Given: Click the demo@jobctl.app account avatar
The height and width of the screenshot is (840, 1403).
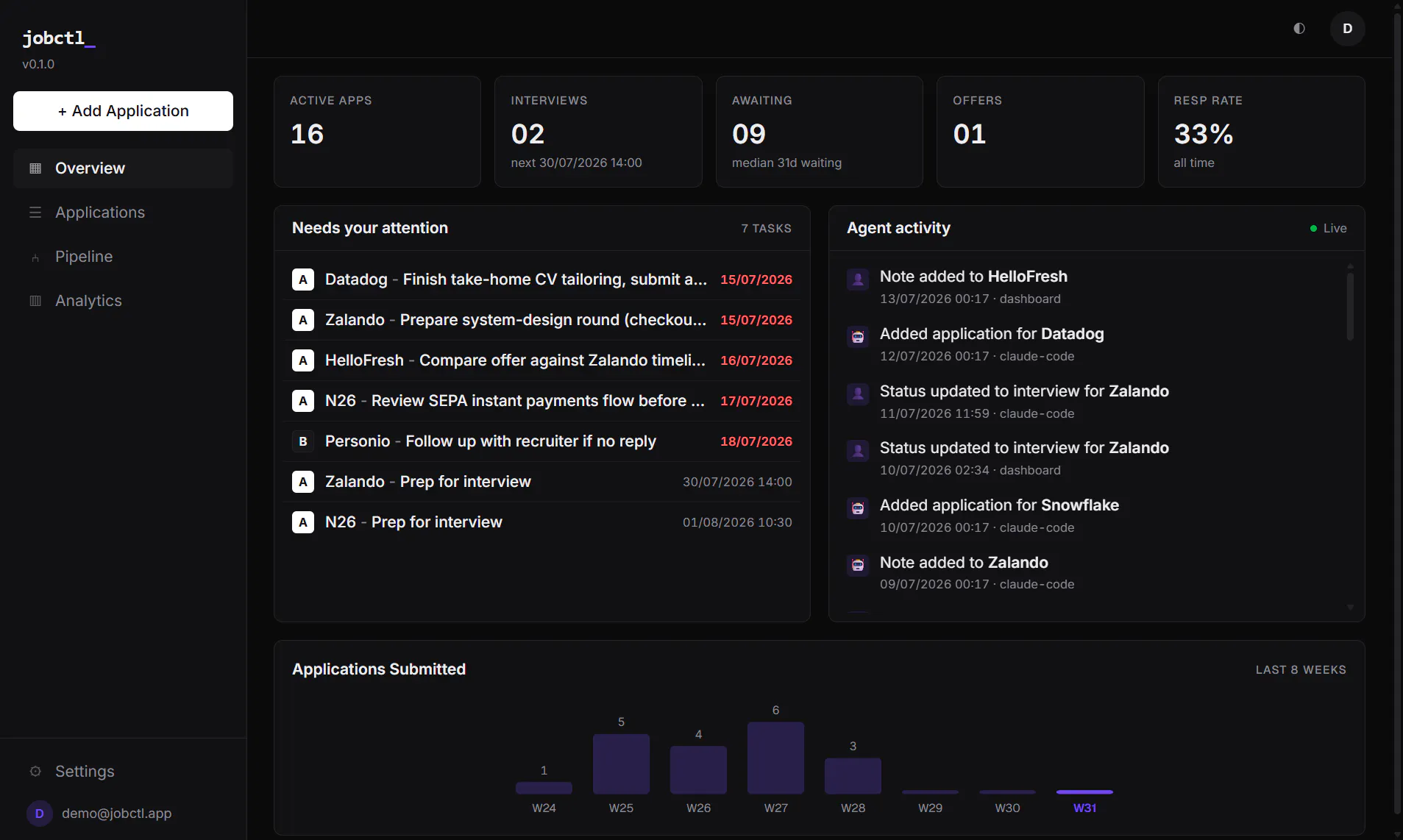Looking at the screenshot, I should 40,814.
